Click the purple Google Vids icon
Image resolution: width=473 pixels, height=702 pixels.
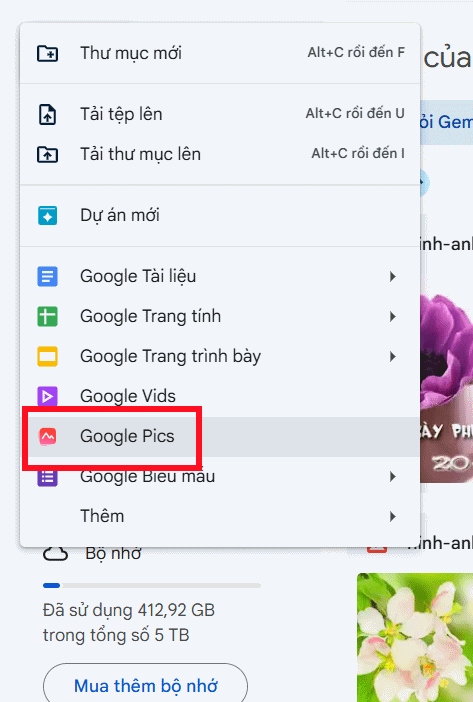[47, 396]
